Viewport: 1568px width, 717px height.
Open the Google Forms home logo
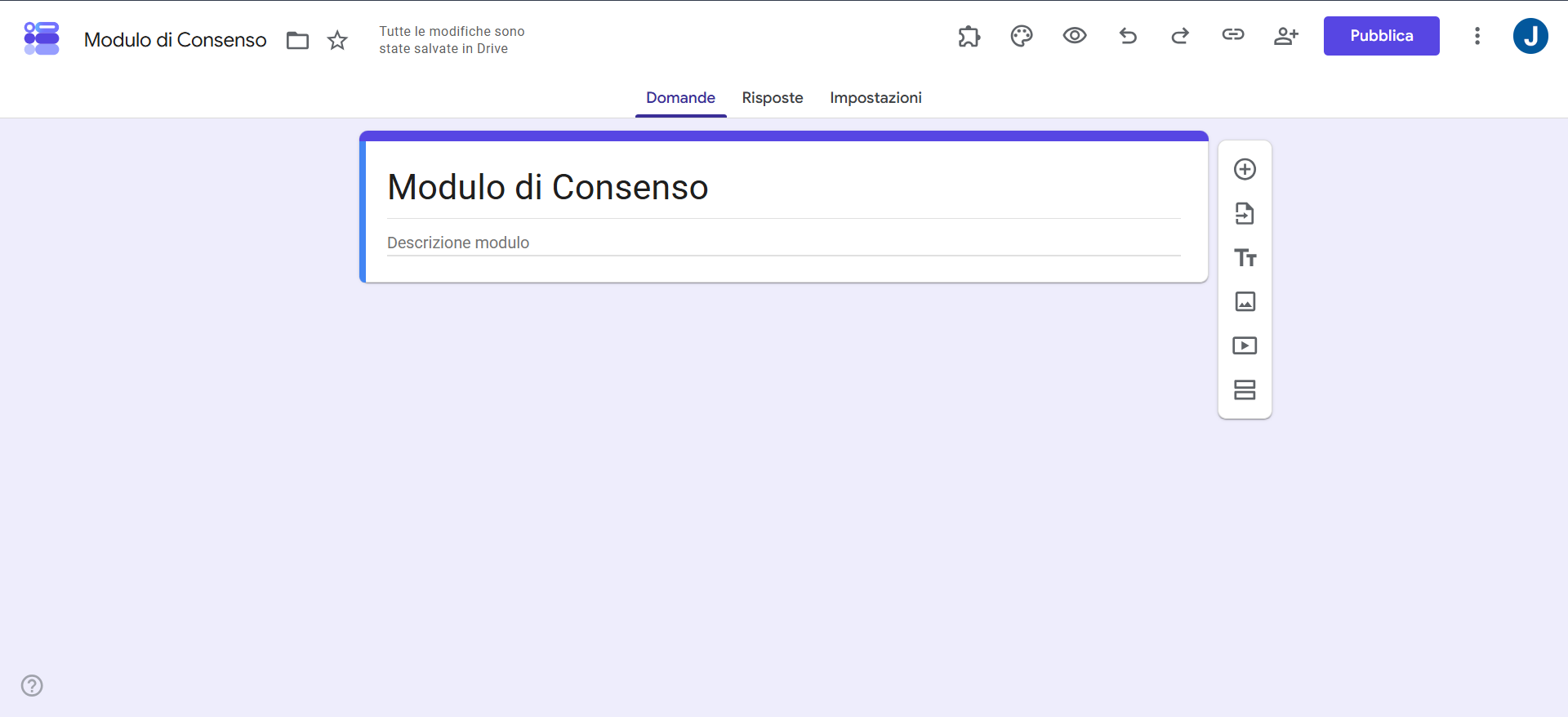pos(42,38)
